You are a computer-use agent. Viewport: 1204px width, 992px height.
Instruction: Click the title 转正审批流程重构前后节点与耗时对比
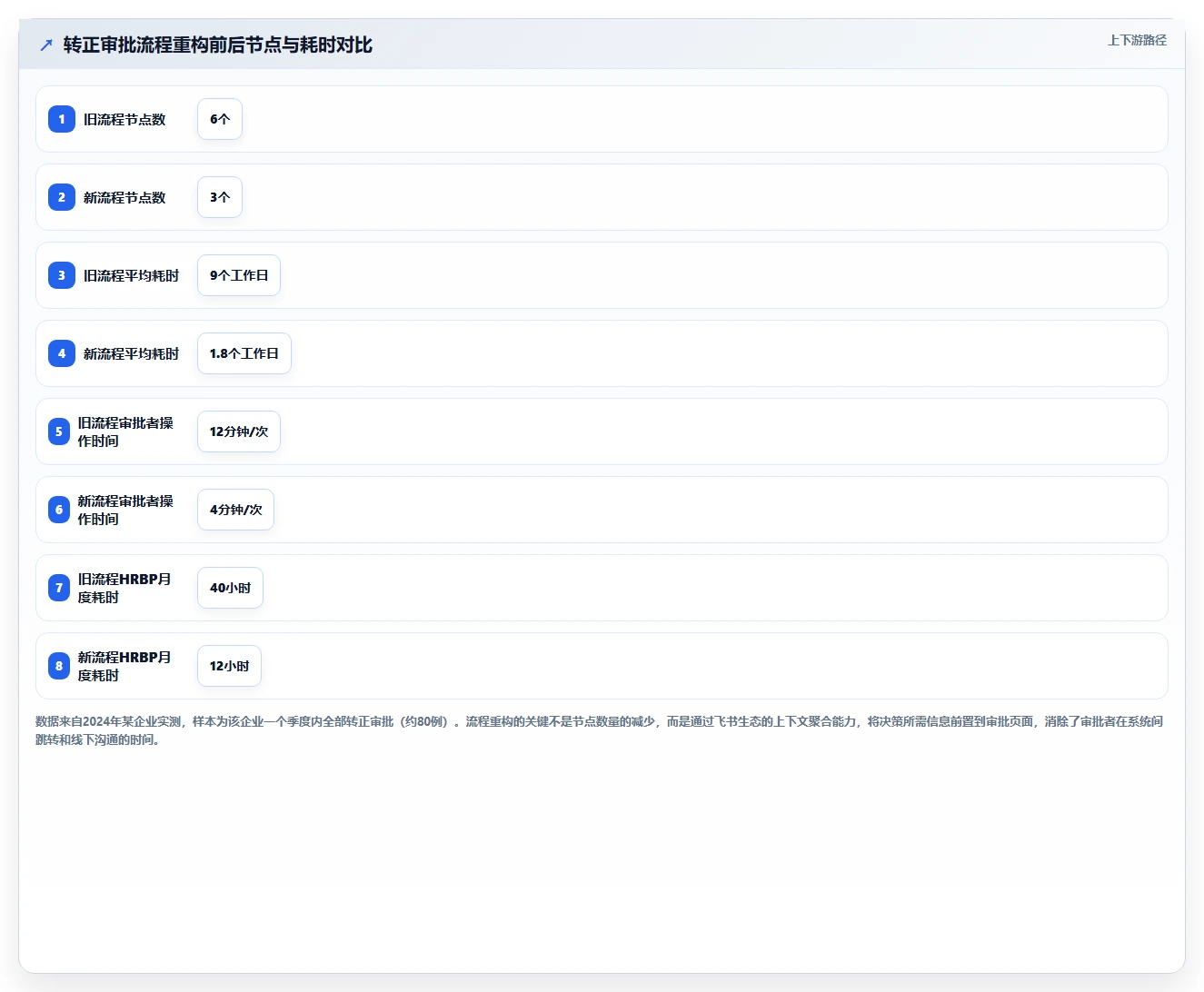pyautogui.click(x=218, y=45)
